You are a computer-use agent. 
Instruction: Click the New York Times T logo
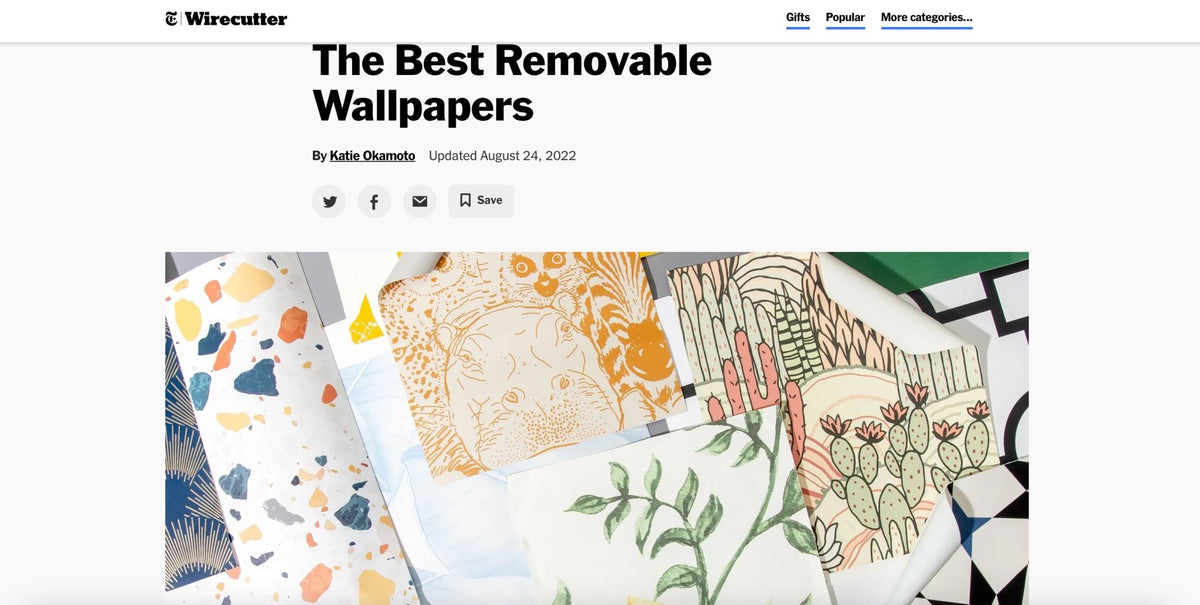pyautogui.click(x=171, y=18)
